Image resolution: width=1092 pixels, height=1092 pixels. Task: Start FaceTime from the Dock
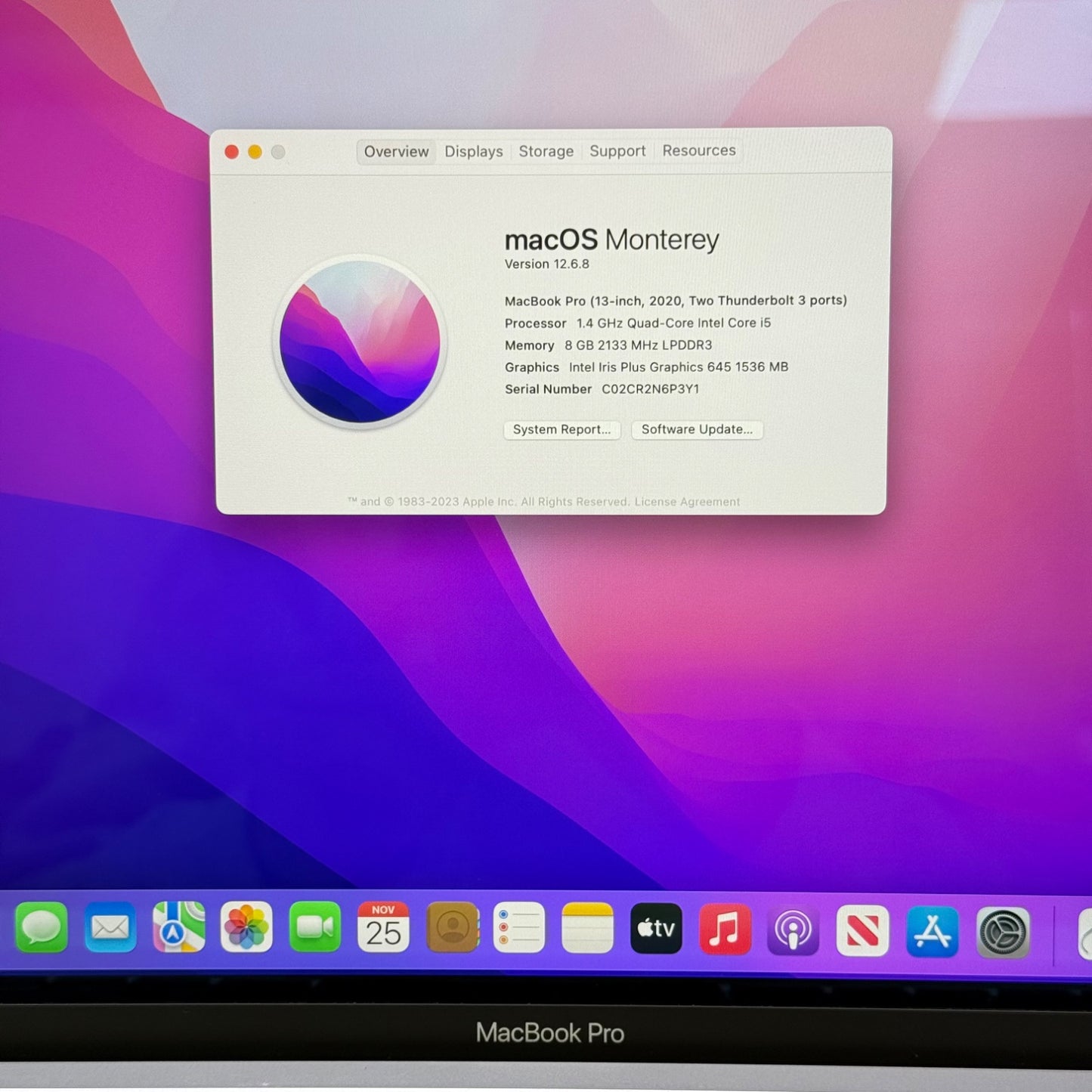(x=314, y=927)
